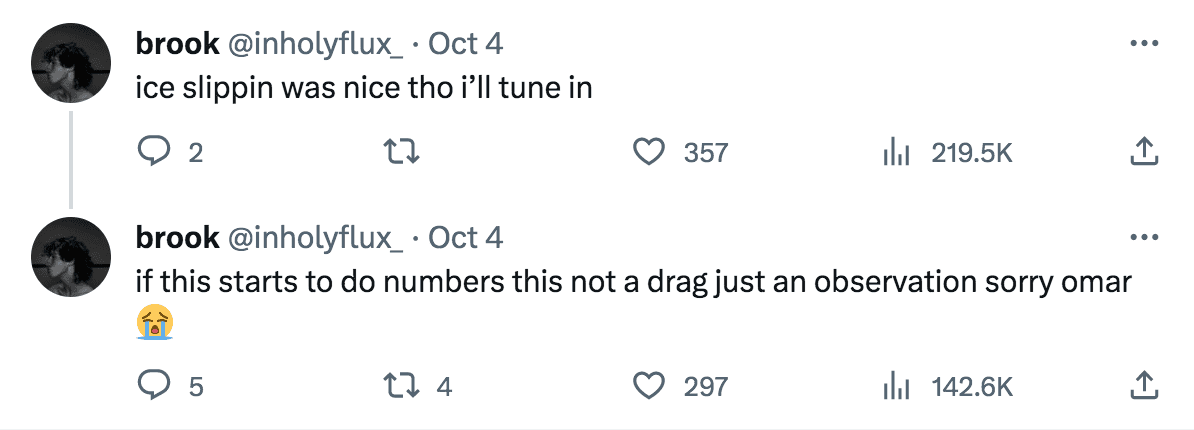
Task: Share the 'sorry omar' tweet
Action: 1143,385
